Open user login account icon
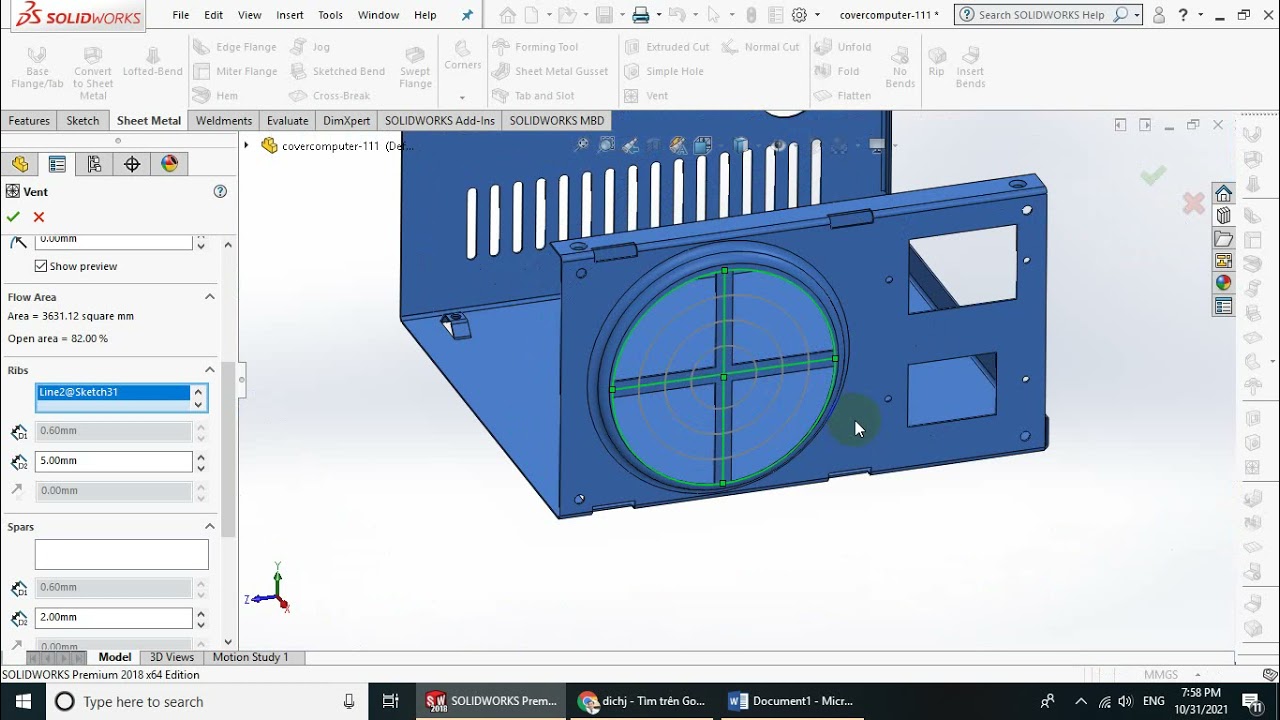The image size is (1280, 720). 1159,15
